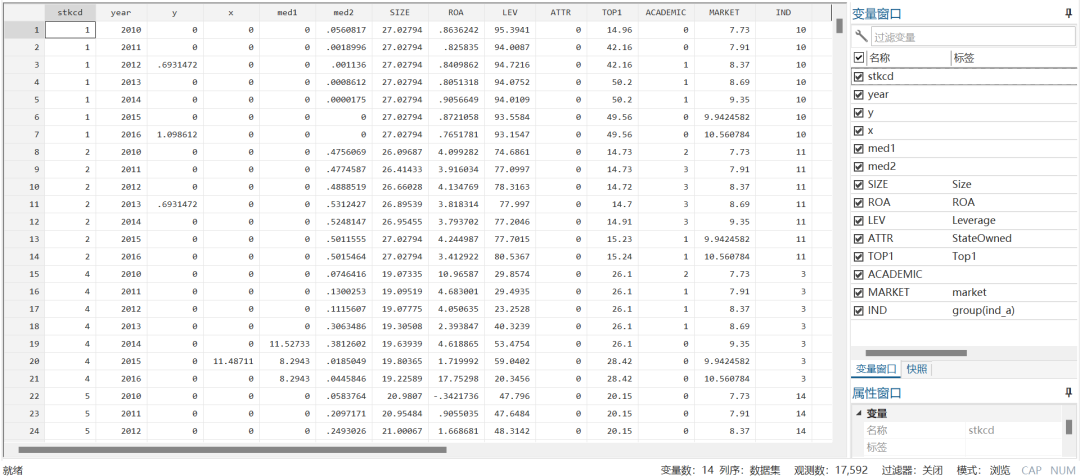
Task: Toggle the select-all checkbox beside 名称
Action: point(859,58)
